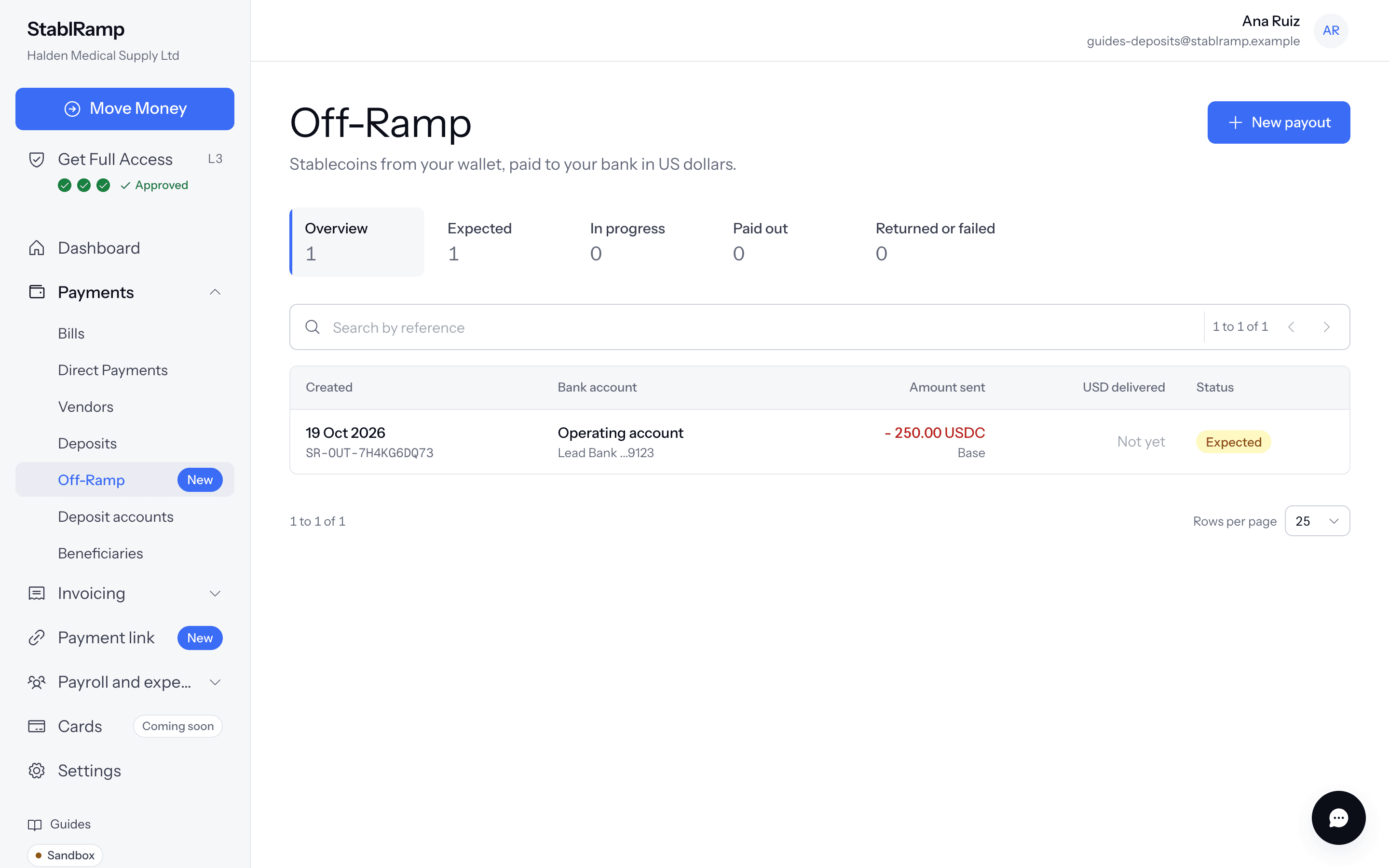Select the Returned or failed tab
The image size is (1389, 868).
tap(936, 242)
